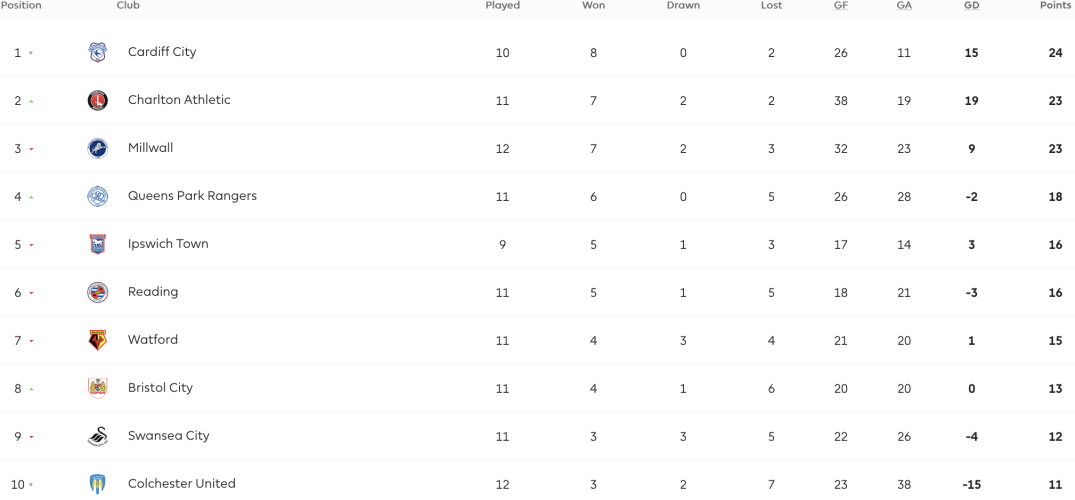Click the Swansea City swan crest
The width and height of the screenshot is (1075, 500).
coord(97,436)
